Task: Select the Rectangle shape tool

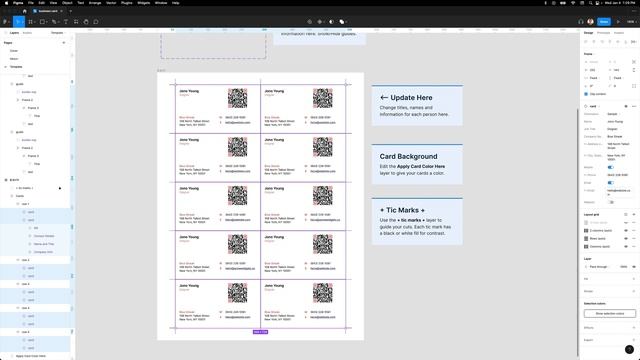Action: [42, 22]
